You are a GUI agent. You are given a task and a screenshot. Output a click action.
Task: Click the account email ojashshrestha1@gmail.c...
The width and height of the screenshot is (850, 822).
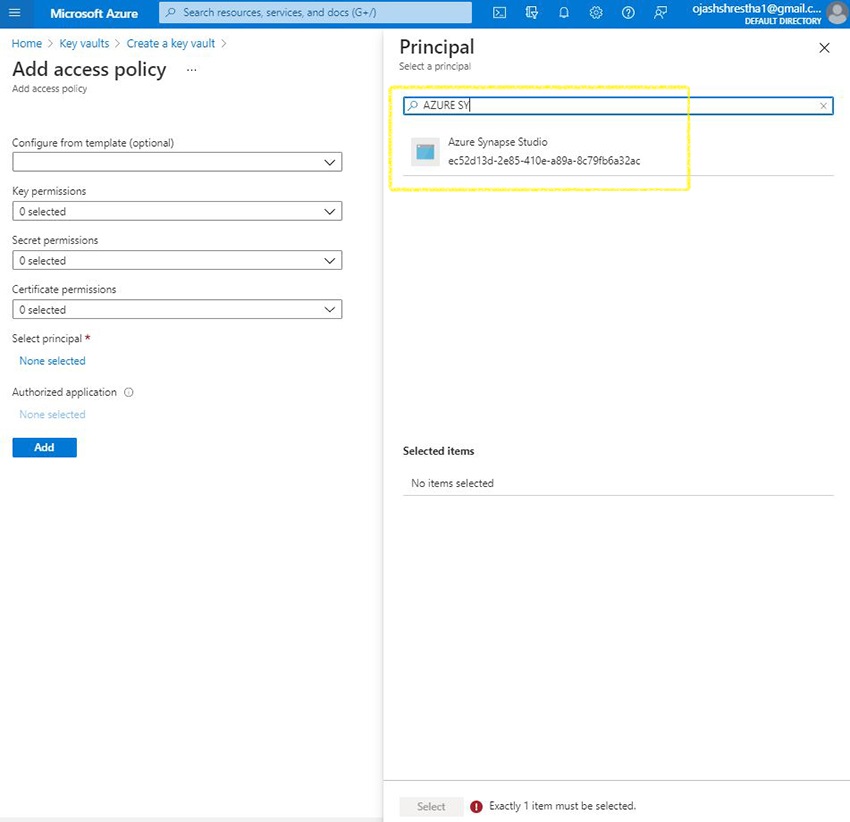[x=756, y=9]
